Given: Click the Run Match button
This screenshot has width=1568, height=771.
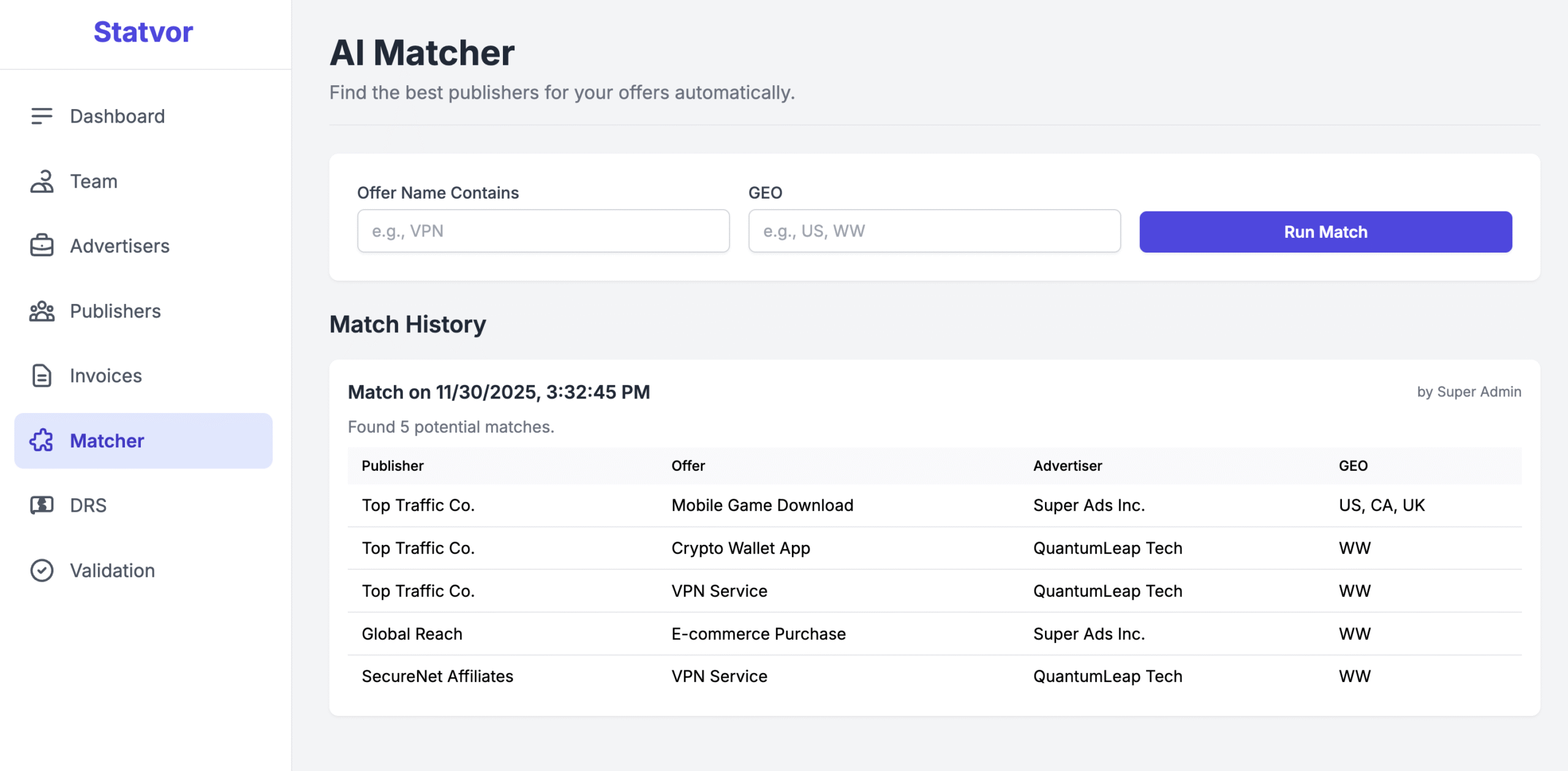Looking at the screenshot, I should [1325, 232].
